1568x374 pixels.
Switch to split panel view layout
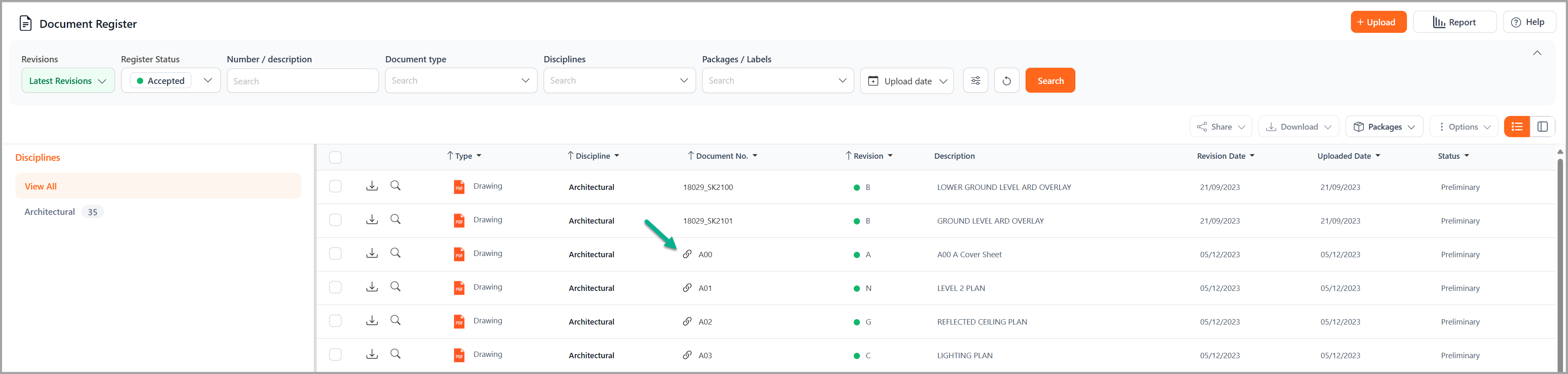(x=1542, y=127)
